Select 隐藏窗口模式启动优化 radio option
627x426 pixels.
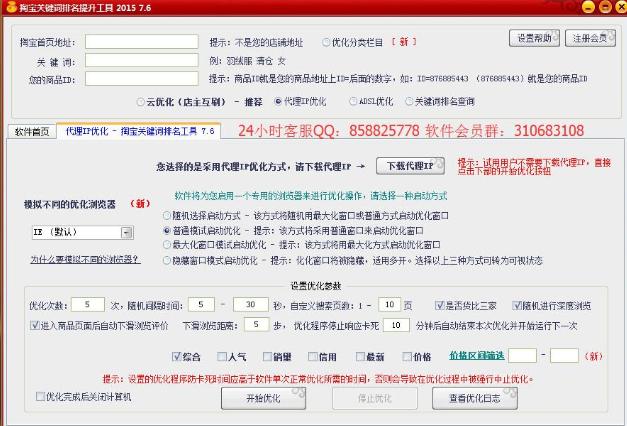[167, 260]
